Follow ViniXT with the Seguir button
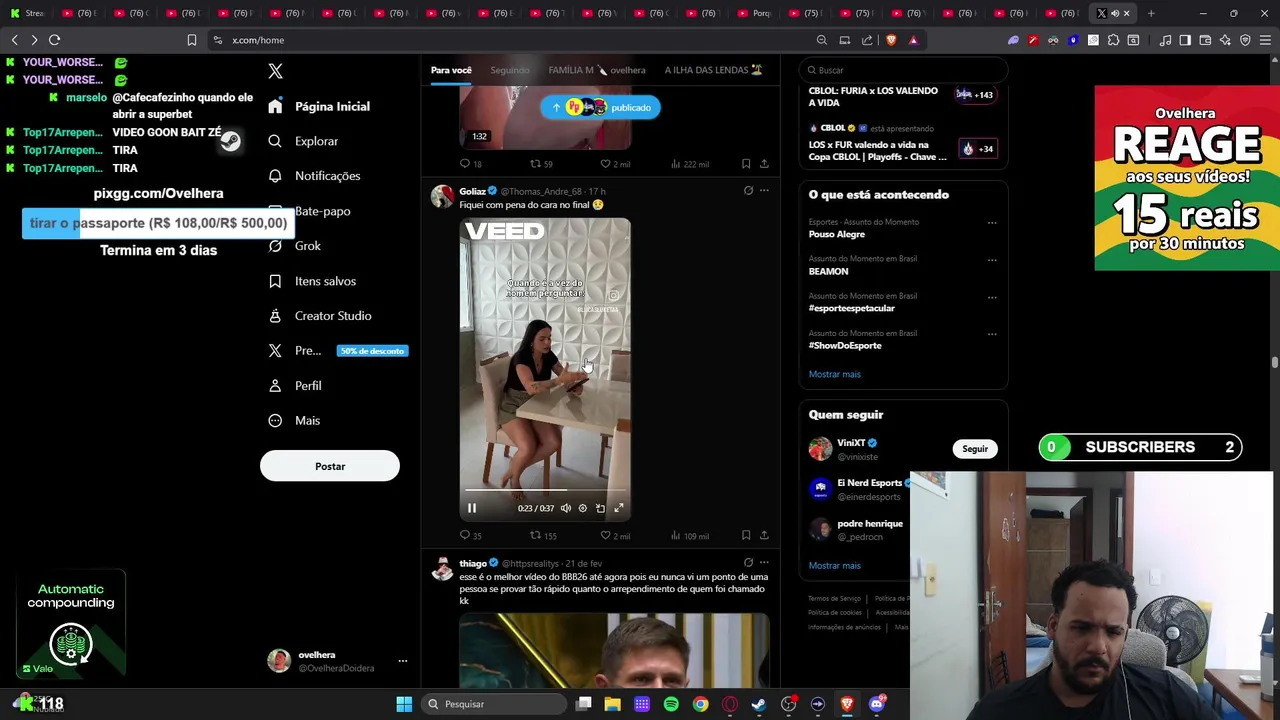1280x720 pixels. (975, 449)
